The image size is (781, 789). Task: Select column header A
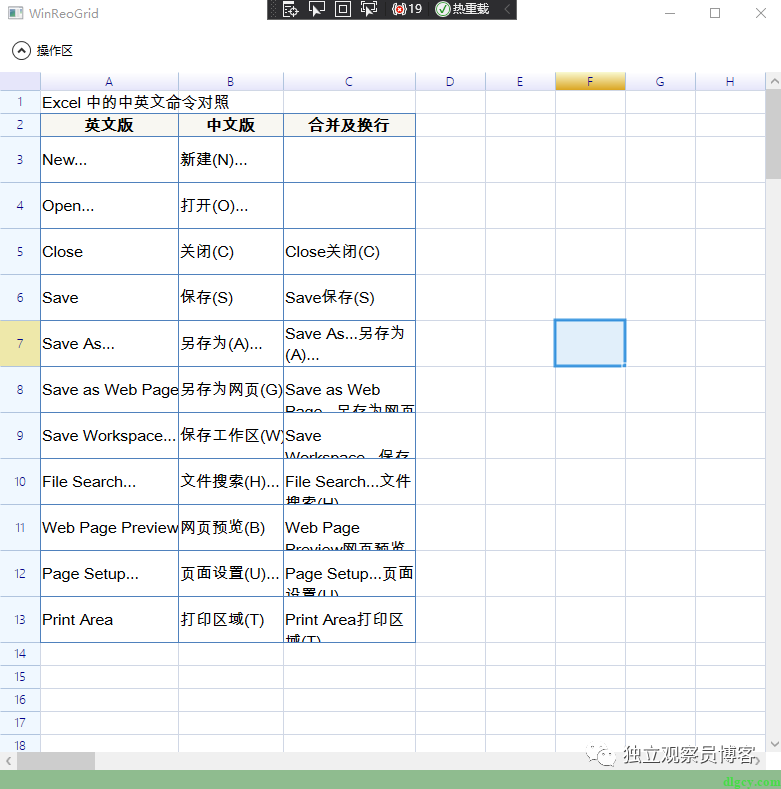pos(109,82)
